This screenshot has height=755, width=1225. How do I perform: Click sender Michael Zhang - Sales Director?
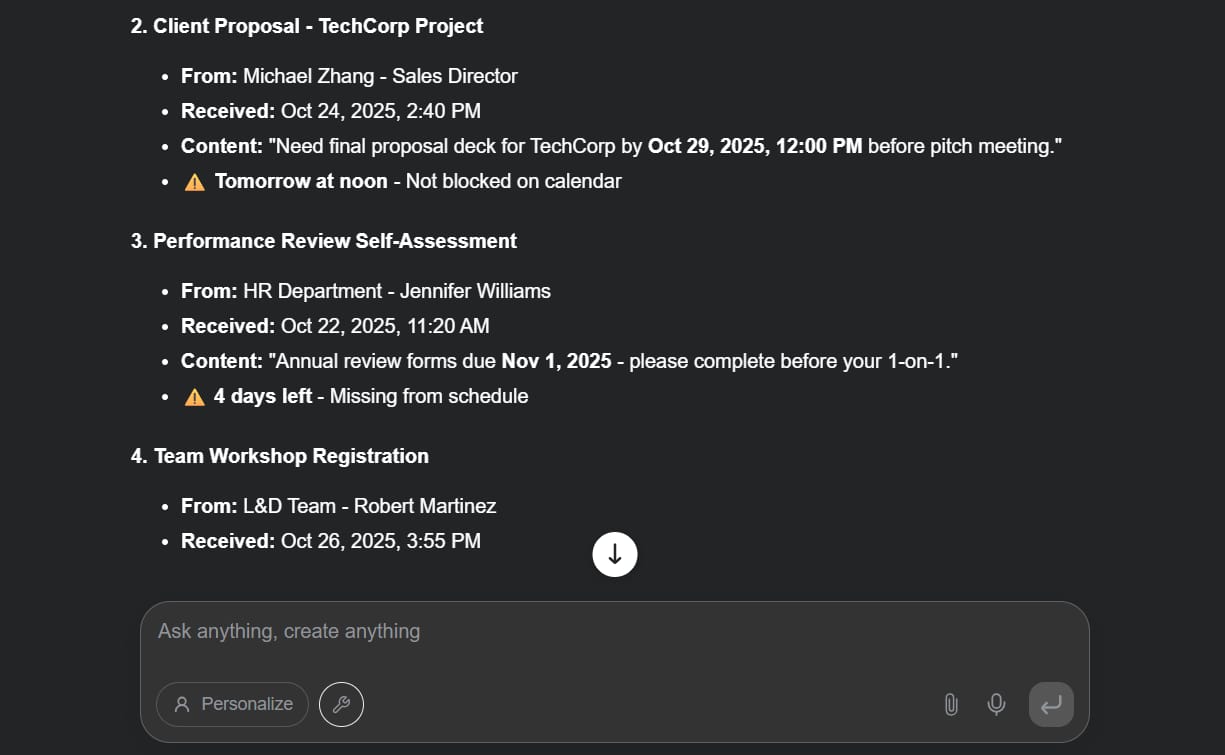(x=380, y=76)
